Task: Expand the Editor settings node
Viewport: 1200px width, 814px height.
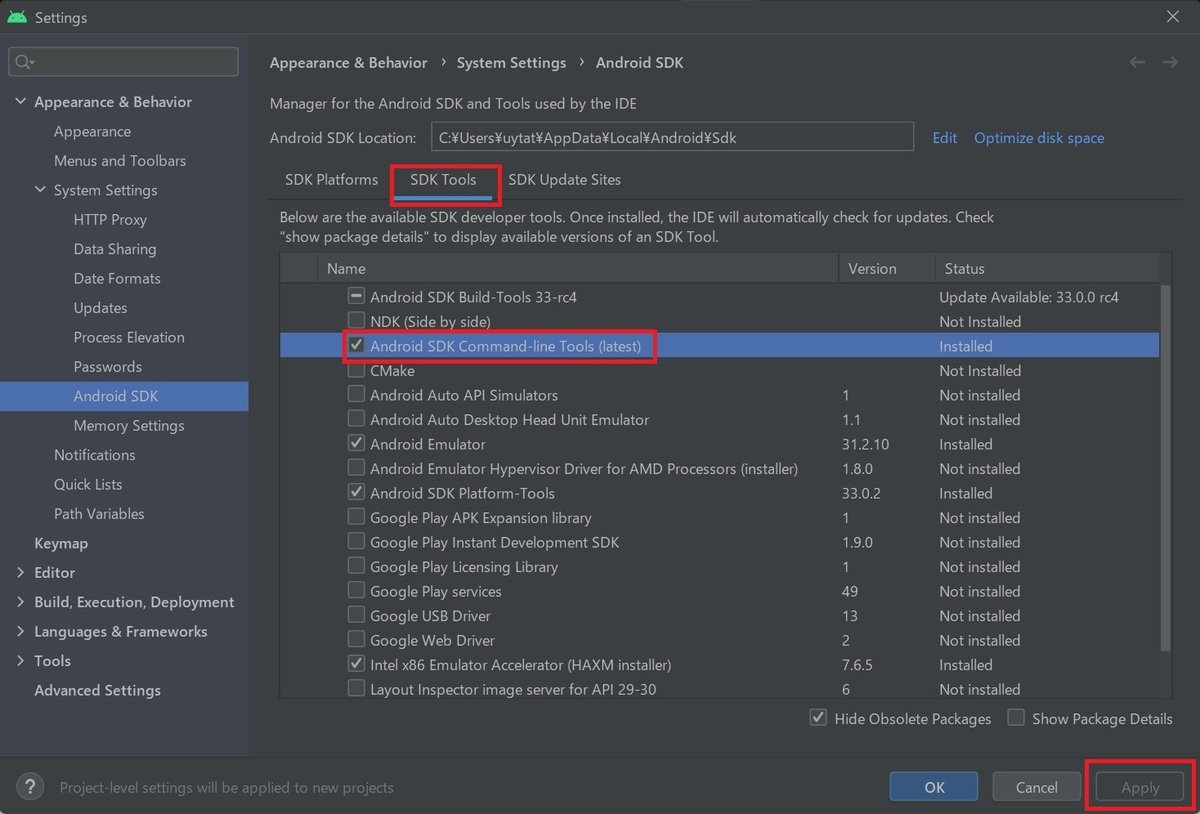Action: (21, 573)
